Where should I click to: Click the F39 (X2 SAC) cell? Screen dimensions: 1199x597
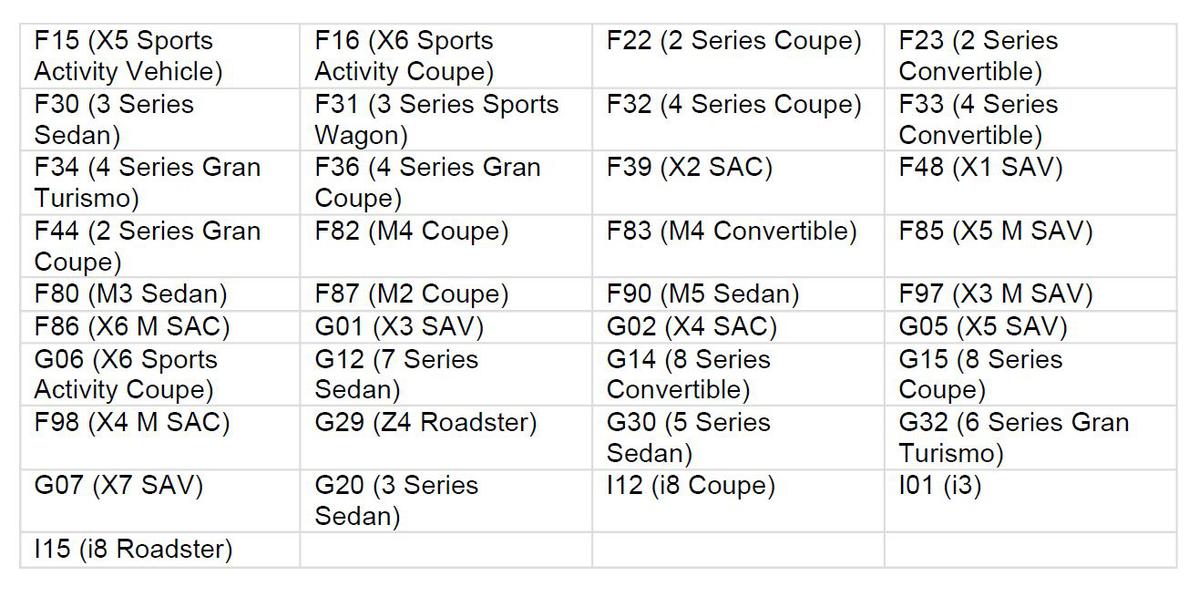tap(690, 168)
